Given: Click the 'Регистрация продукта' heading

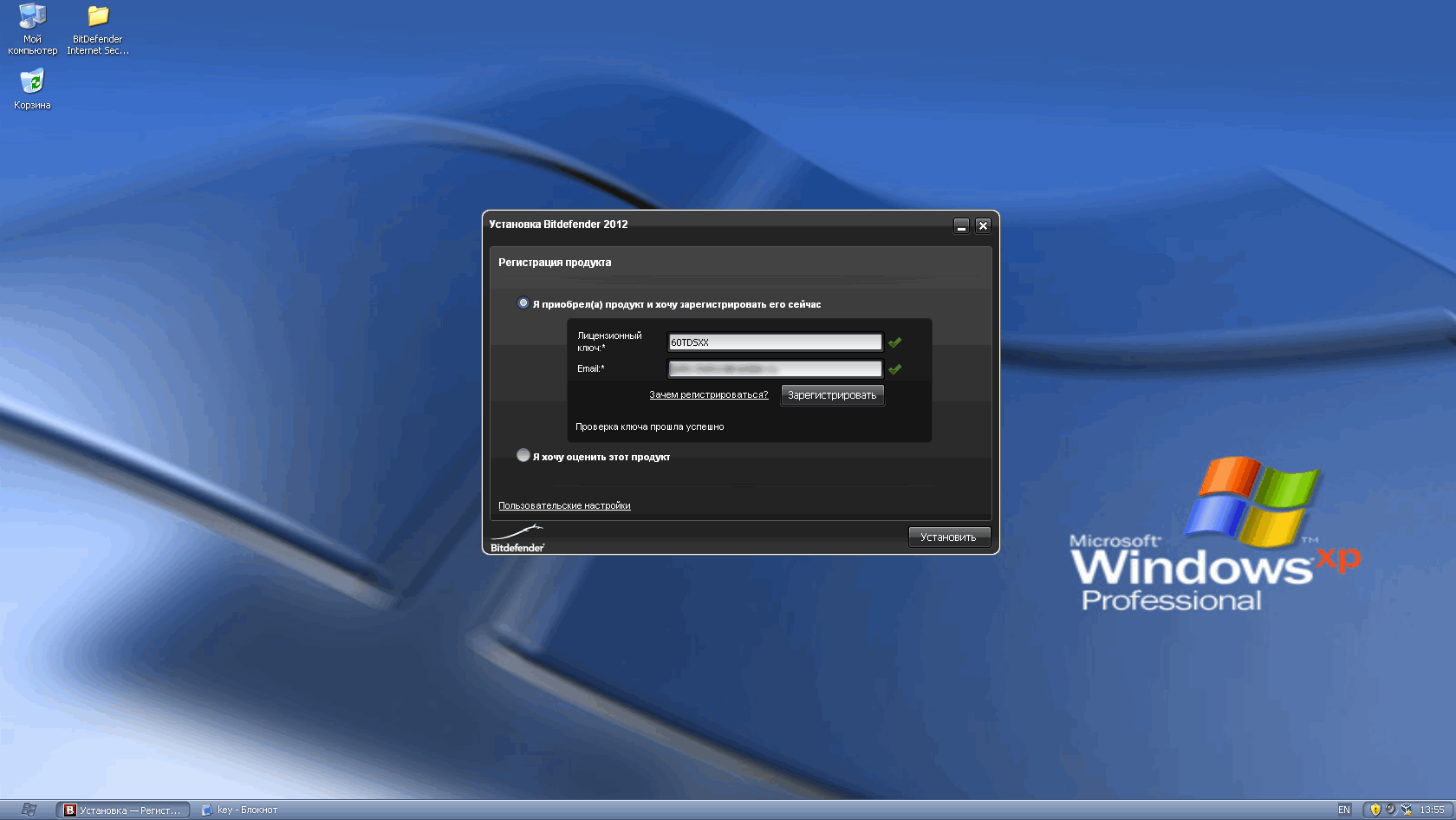Looking at the screenshot, I should point(555,263).
